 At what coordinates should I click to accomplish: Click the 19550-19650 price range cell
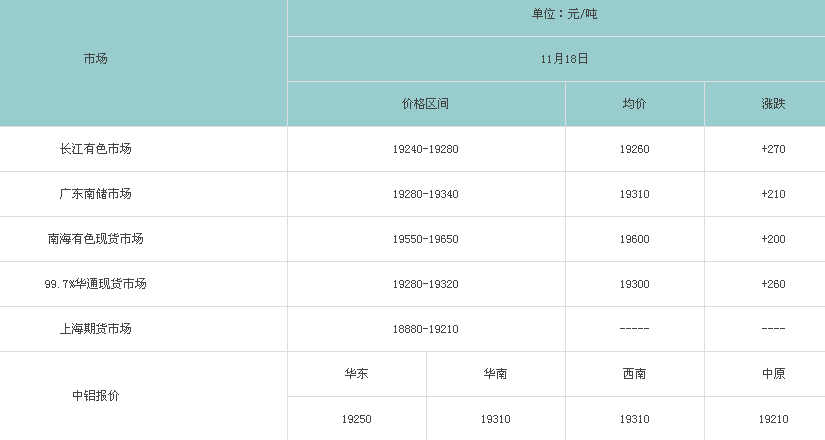425,239
